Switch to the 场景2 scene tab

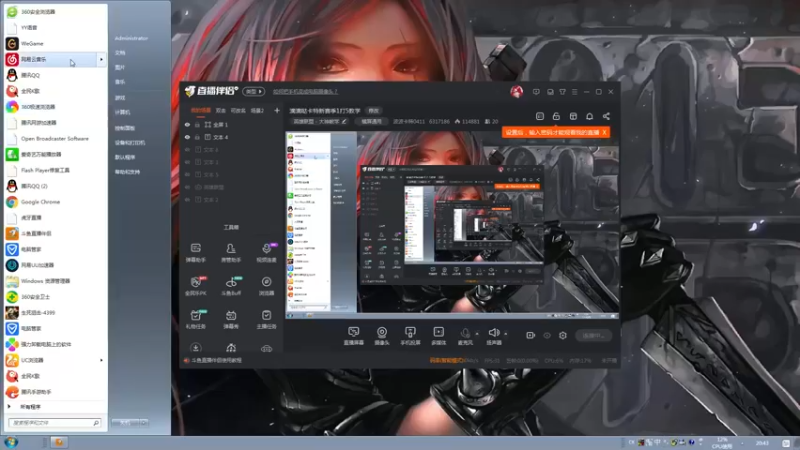tap(257, 110)
